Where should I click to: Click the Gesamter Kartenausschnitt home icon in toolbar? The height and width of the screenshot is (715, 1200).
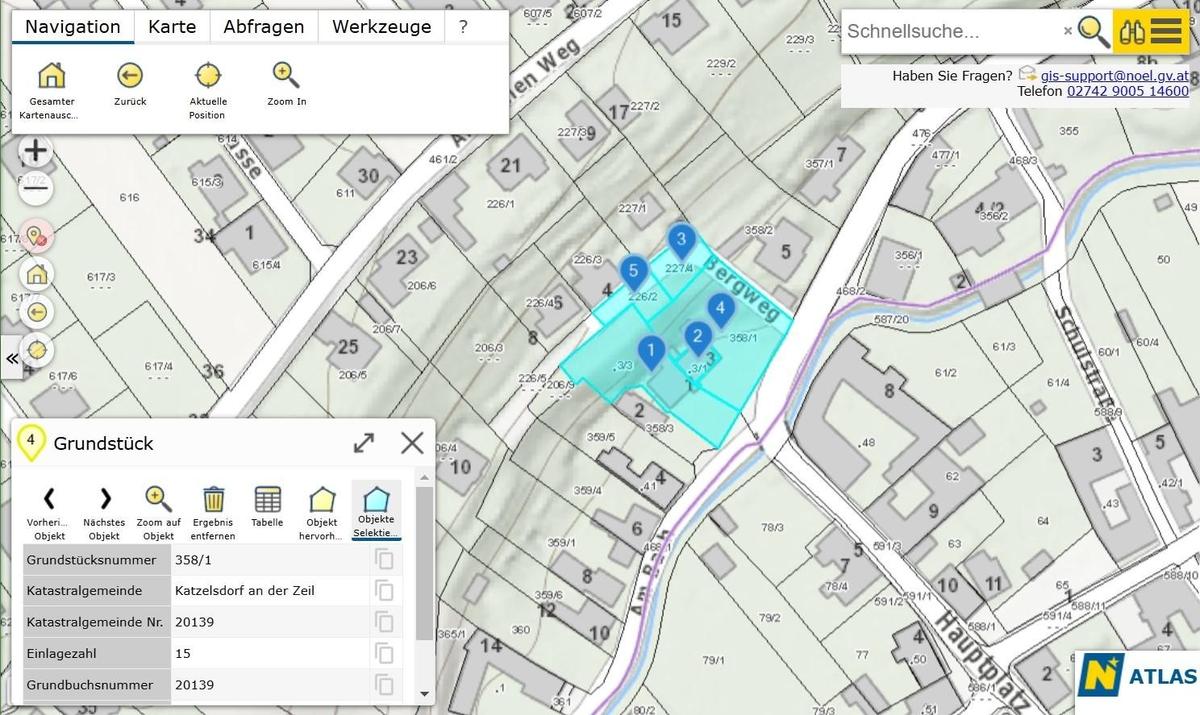51,76
